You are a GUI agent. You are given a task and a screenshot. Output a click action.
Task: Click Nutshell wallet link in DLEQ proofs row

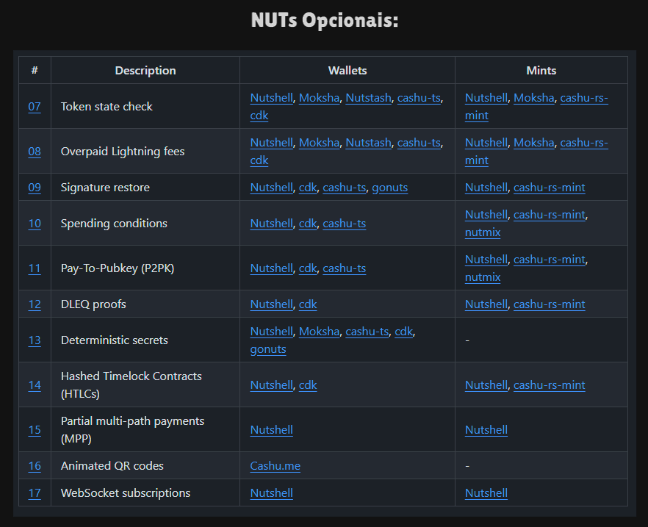[x=272, y=304]
